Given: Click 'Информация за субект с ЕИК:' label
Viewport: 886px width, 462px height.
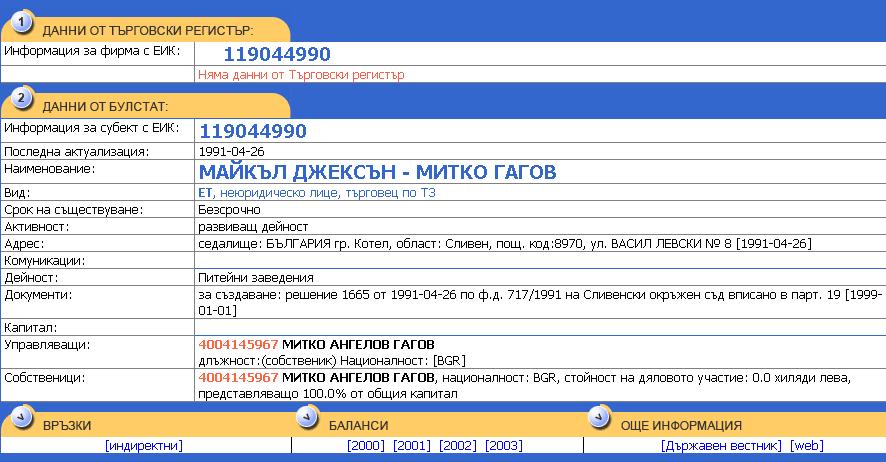Looking at the screenshot, I should pyautogui.click(x=92, y=128).
